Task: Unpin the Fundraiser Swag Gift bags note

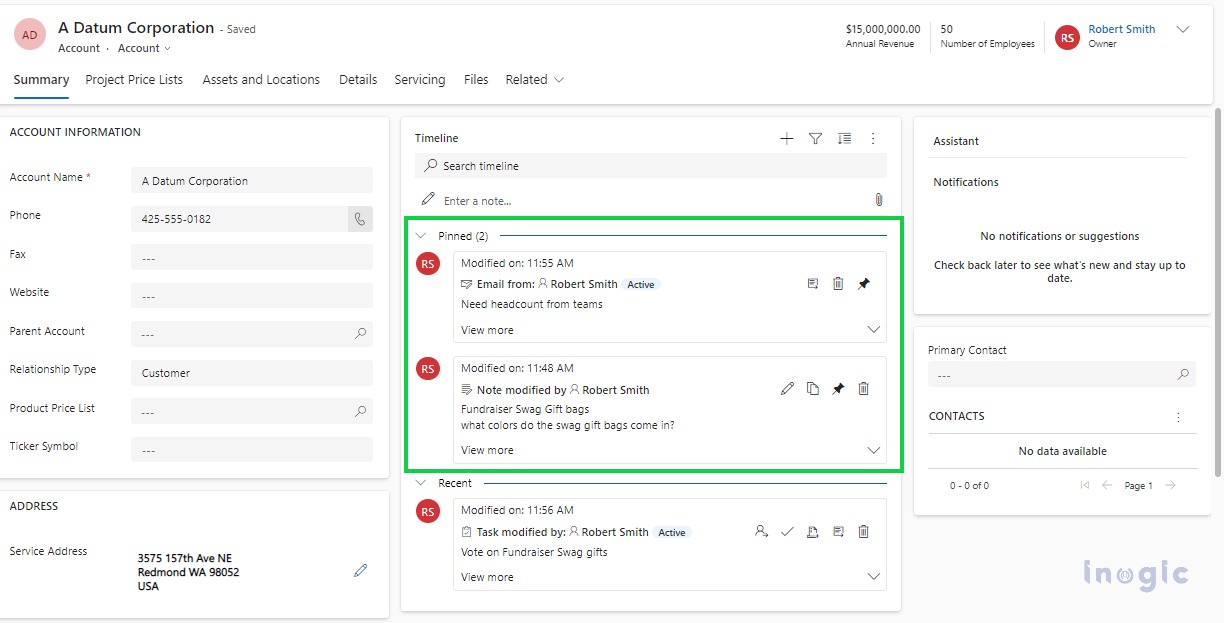Action: point(838,389)
